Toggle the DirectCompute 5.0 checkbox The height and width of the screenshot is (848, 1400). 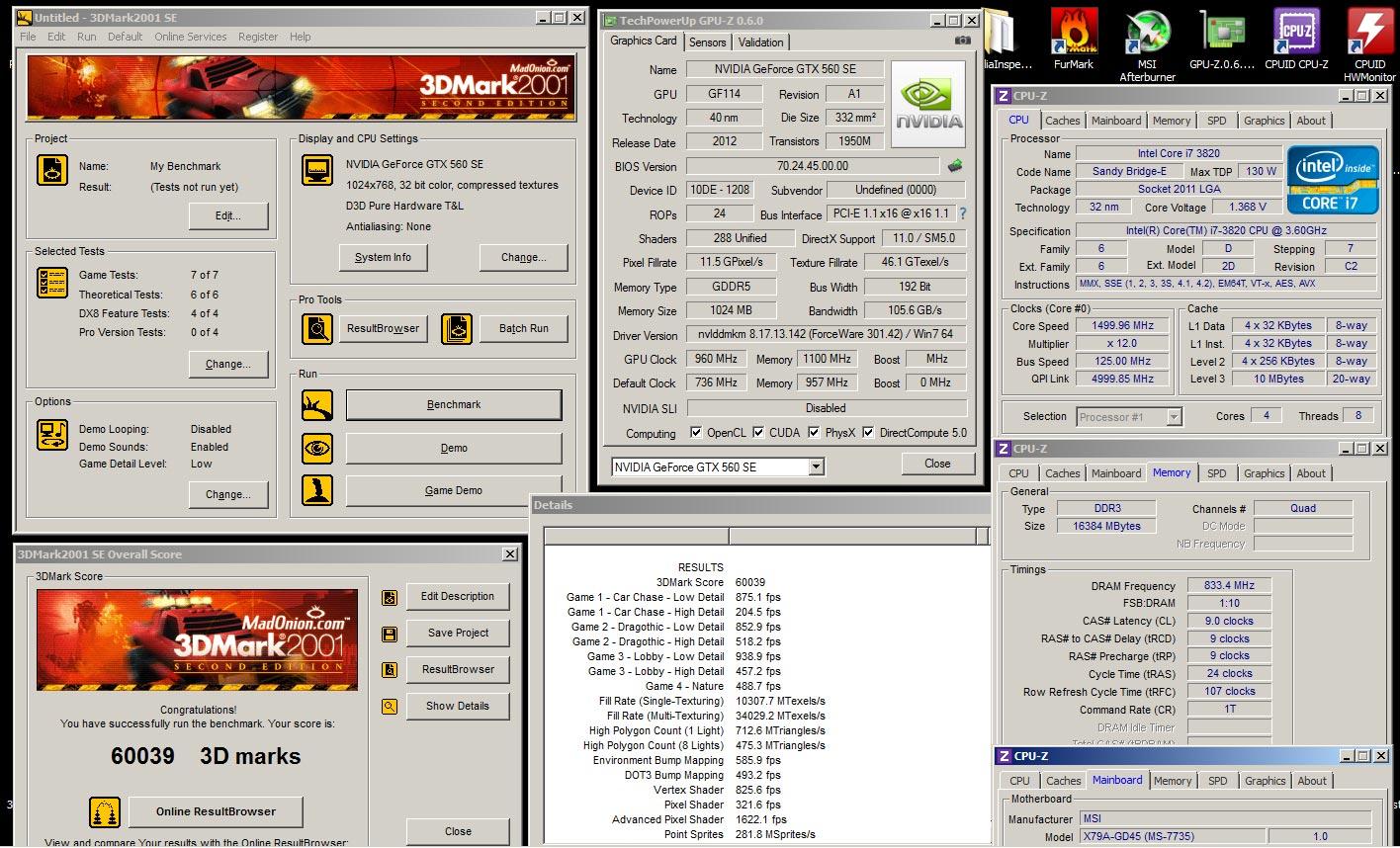[x=868, y=433]
